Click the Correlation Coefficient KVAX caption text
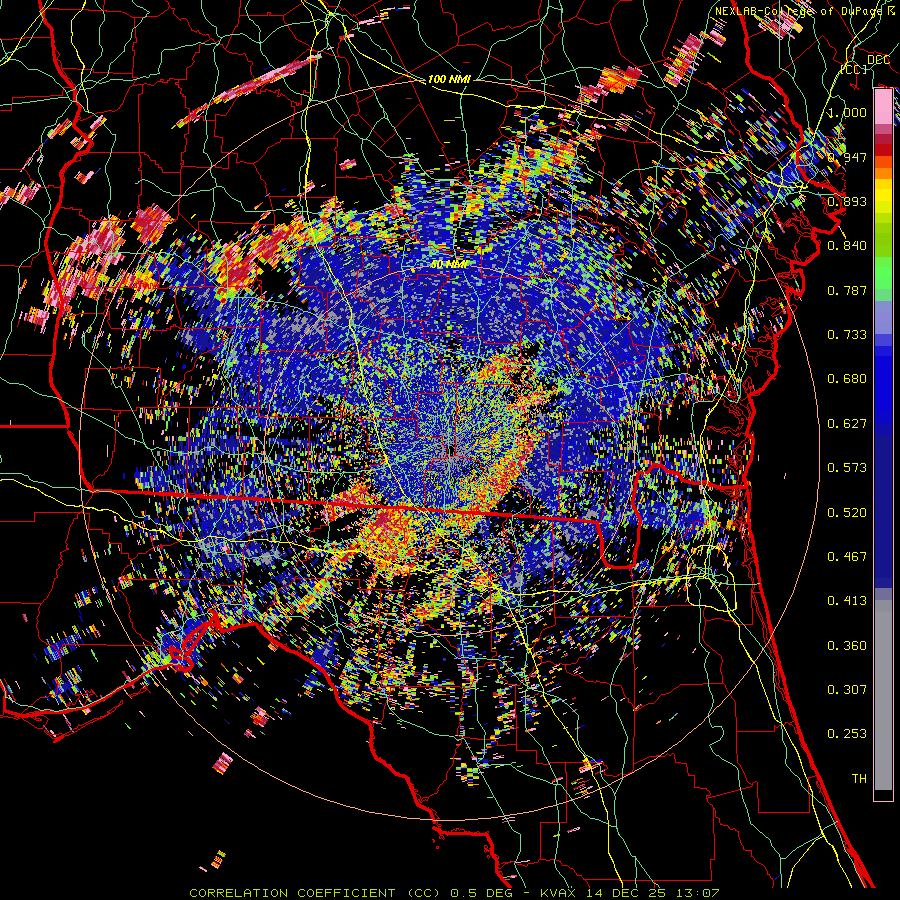The image size is (900, 900). (x=454, y=893)
